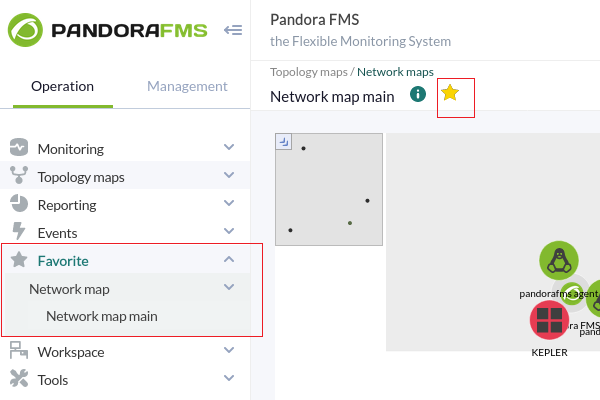Click the Events lightning icon
Viewport: 600px width, 400px height.
coord(18,231)
